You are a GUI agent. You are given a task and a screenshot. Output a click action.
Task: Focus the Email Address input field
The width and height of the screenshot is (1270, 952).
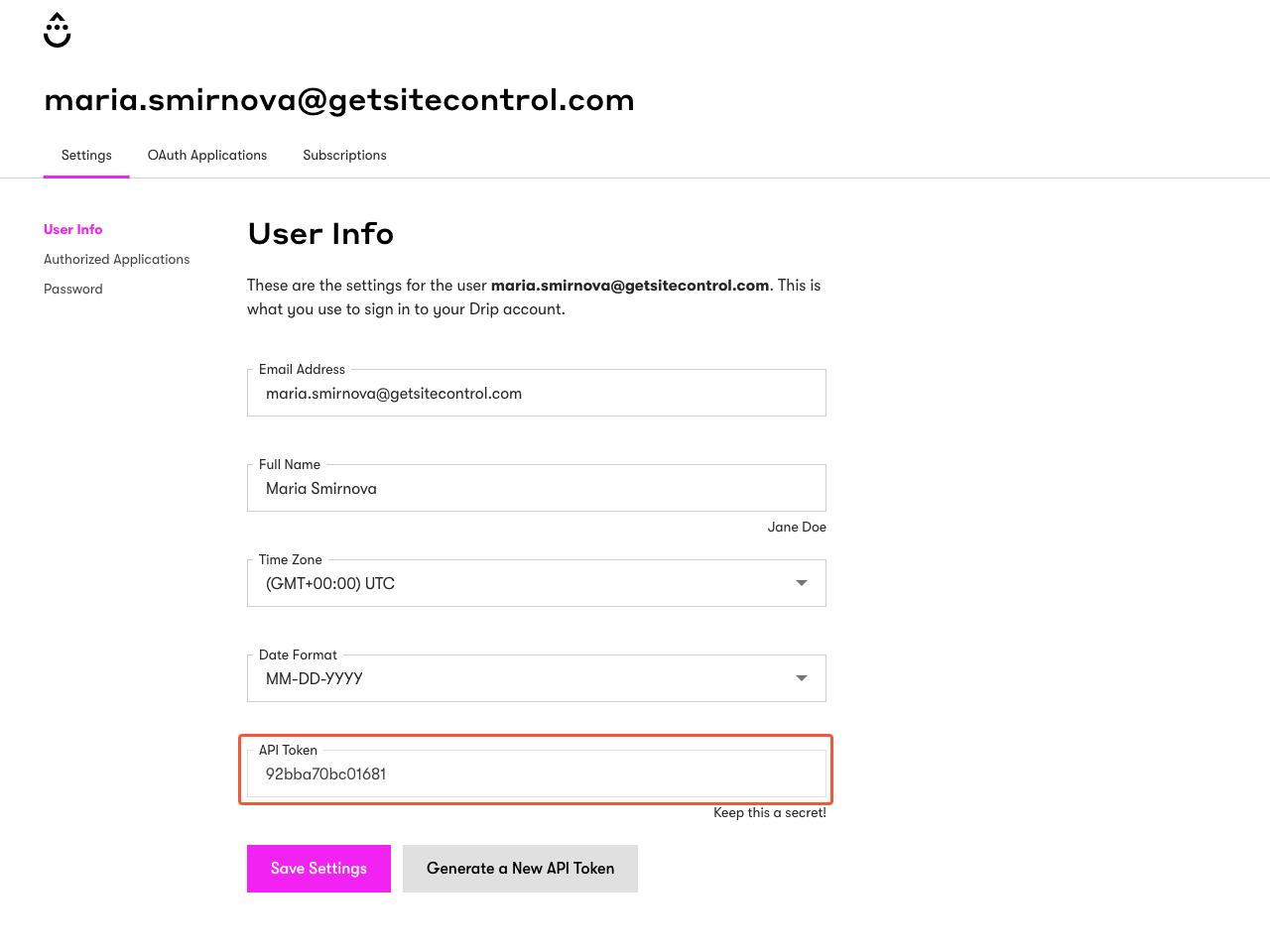click(536, 394)
